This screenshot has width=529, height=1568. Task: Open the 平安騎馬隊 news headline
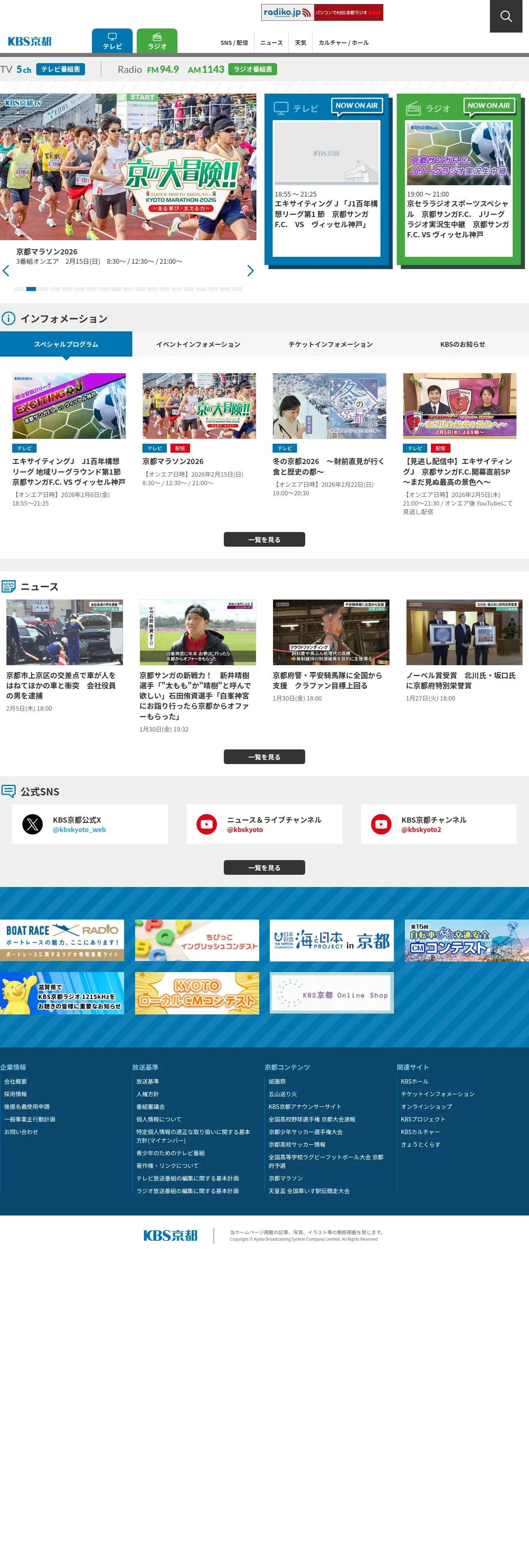tap(328, 681)
